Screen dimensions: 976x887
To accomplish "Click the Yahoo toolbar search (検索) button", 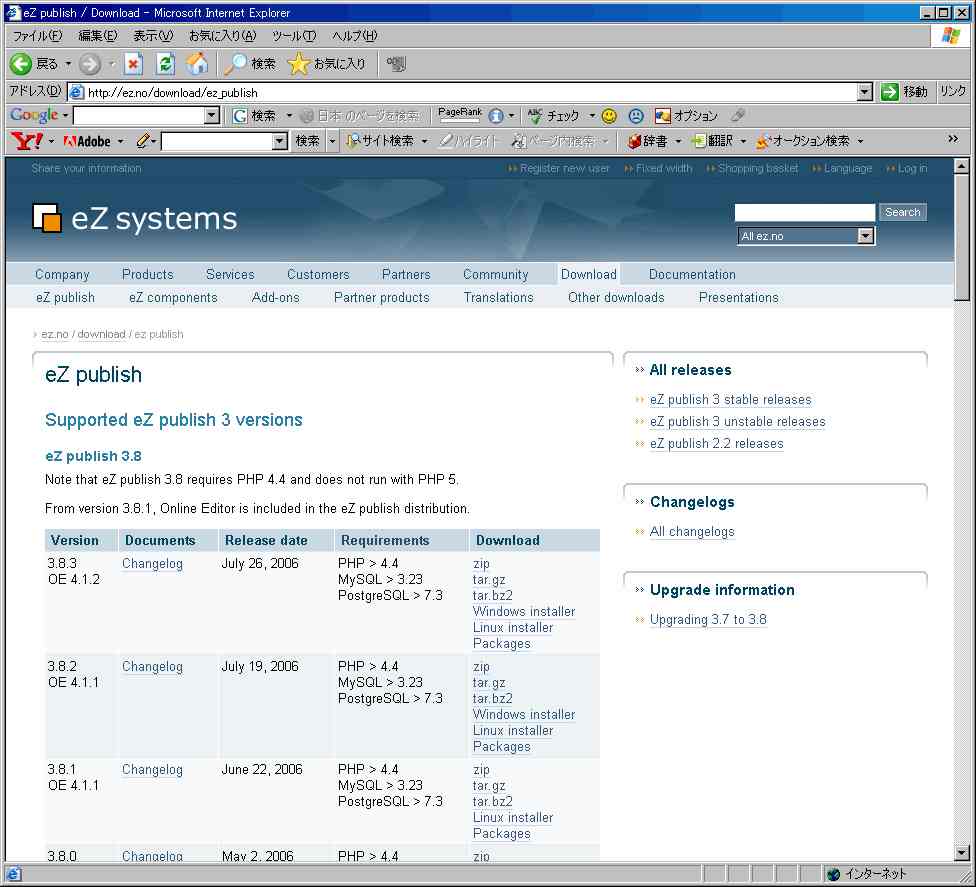I will click(307, 141).
